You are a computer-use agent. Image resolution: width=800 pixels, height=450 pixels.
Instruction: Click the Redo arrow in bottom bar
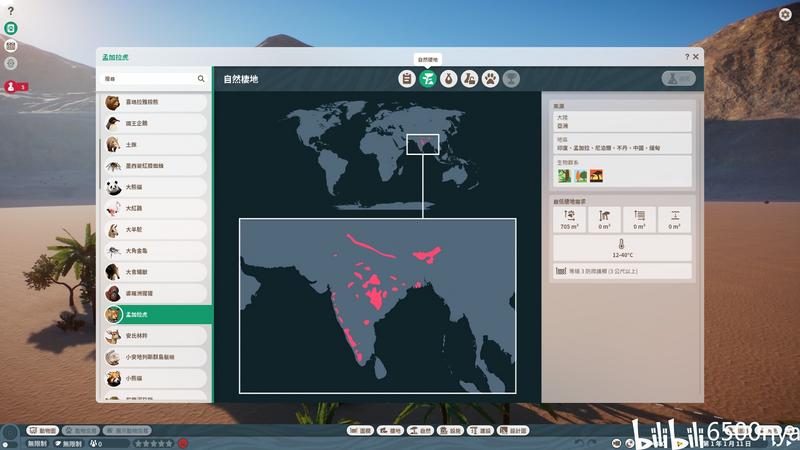(592, 443)
